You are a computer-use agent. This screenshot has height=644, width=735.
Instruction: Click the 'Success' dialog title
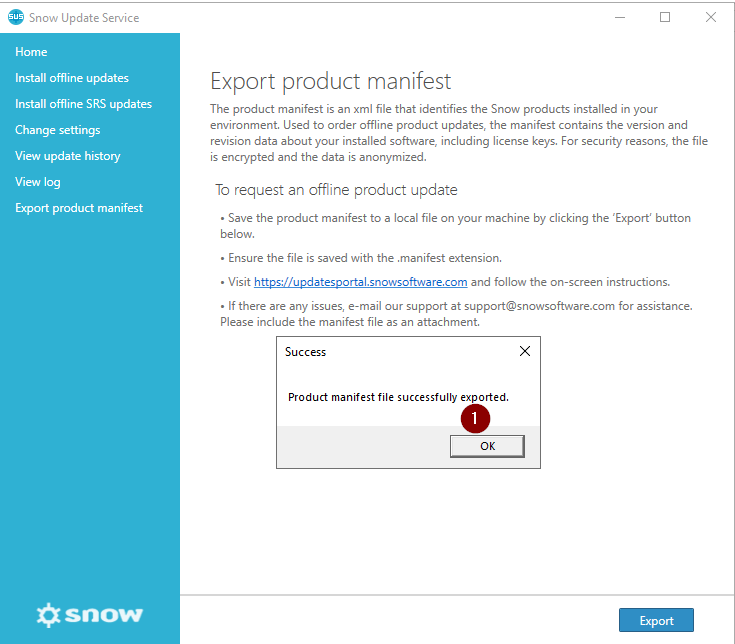point(305,352)
